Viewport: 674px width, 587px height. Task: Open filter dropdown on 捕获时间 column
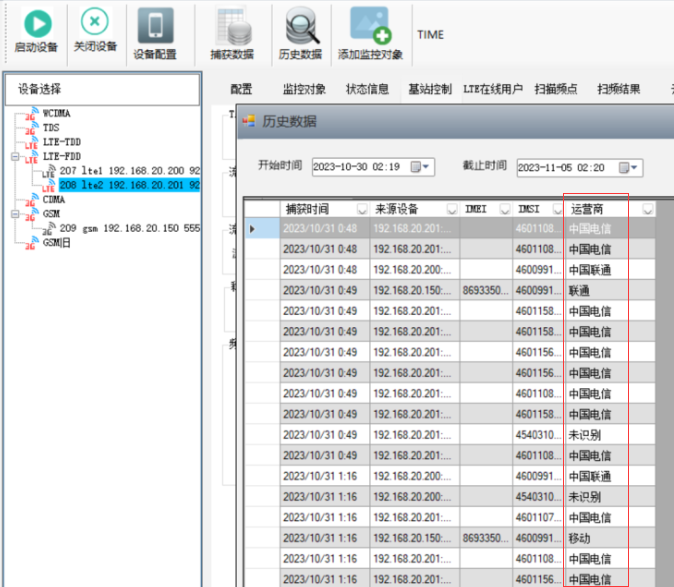[361, 209]
